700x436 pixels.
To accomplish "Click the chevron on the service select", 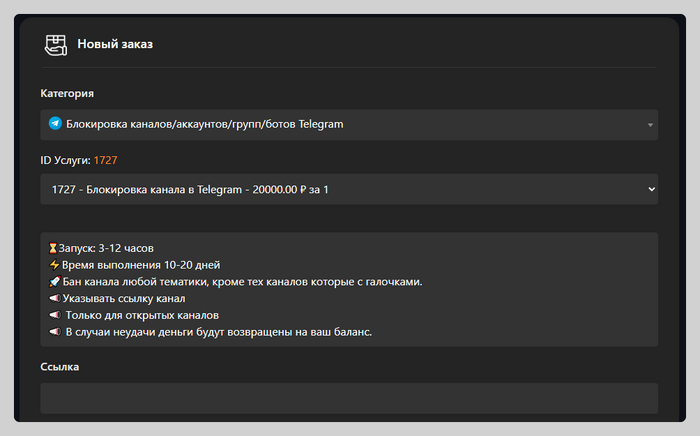I will click(x=651, y=188).
